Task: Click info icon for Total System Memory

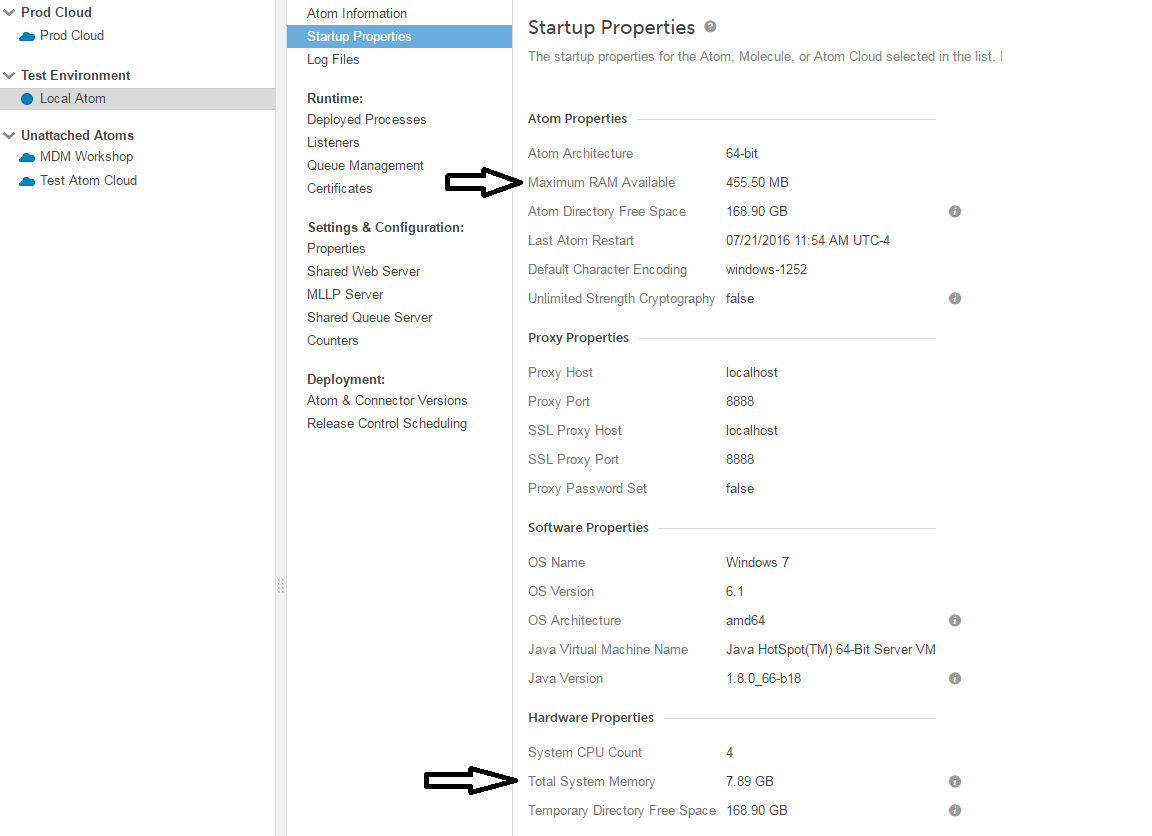Action: click(x=955, y=782)
